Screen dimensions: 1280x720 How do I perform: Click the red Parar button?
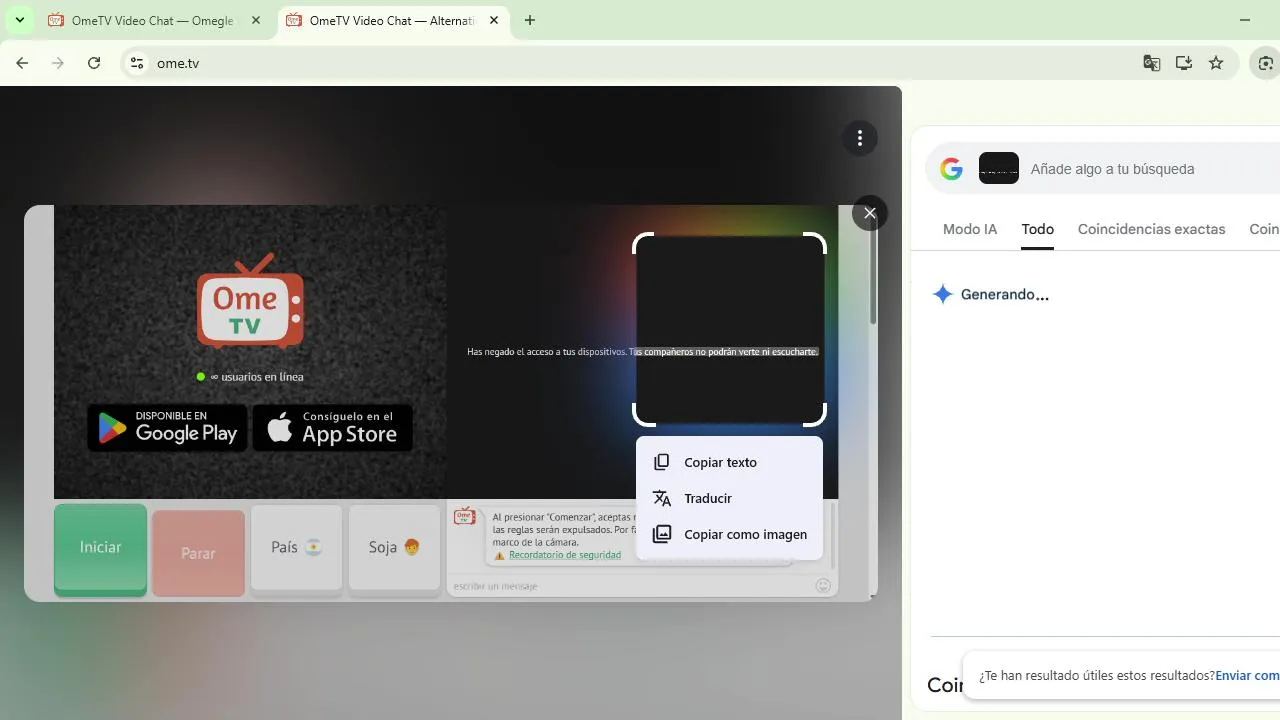[198, 553]
